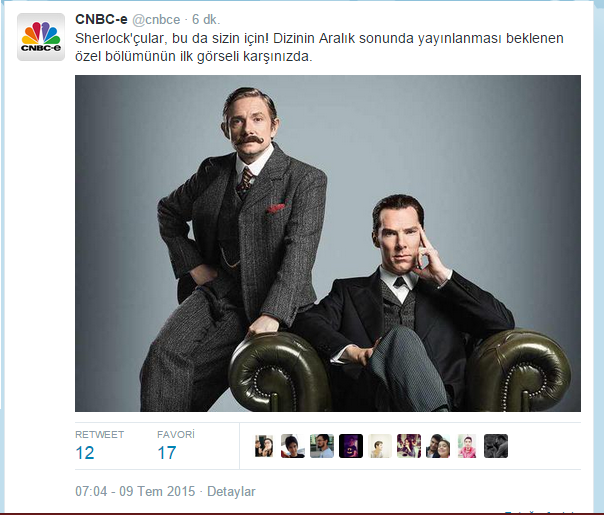604x516 pixels.
Task: Open the avatar showing a couple selfie
Action: click(x=438, y=446)
